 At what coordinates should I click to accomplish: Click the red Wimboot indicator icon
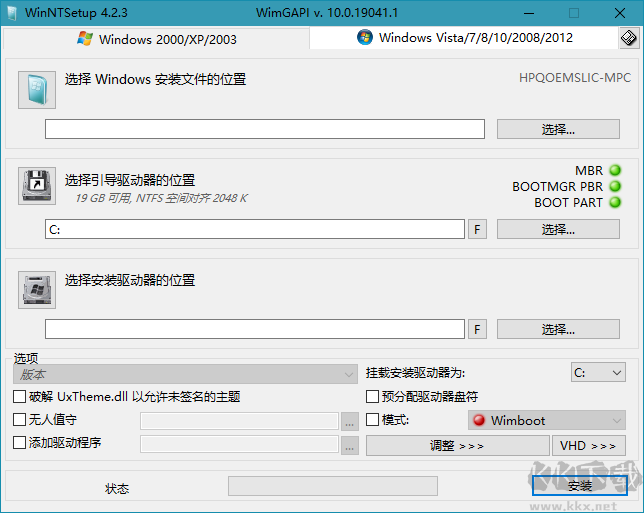coord(479,420)
